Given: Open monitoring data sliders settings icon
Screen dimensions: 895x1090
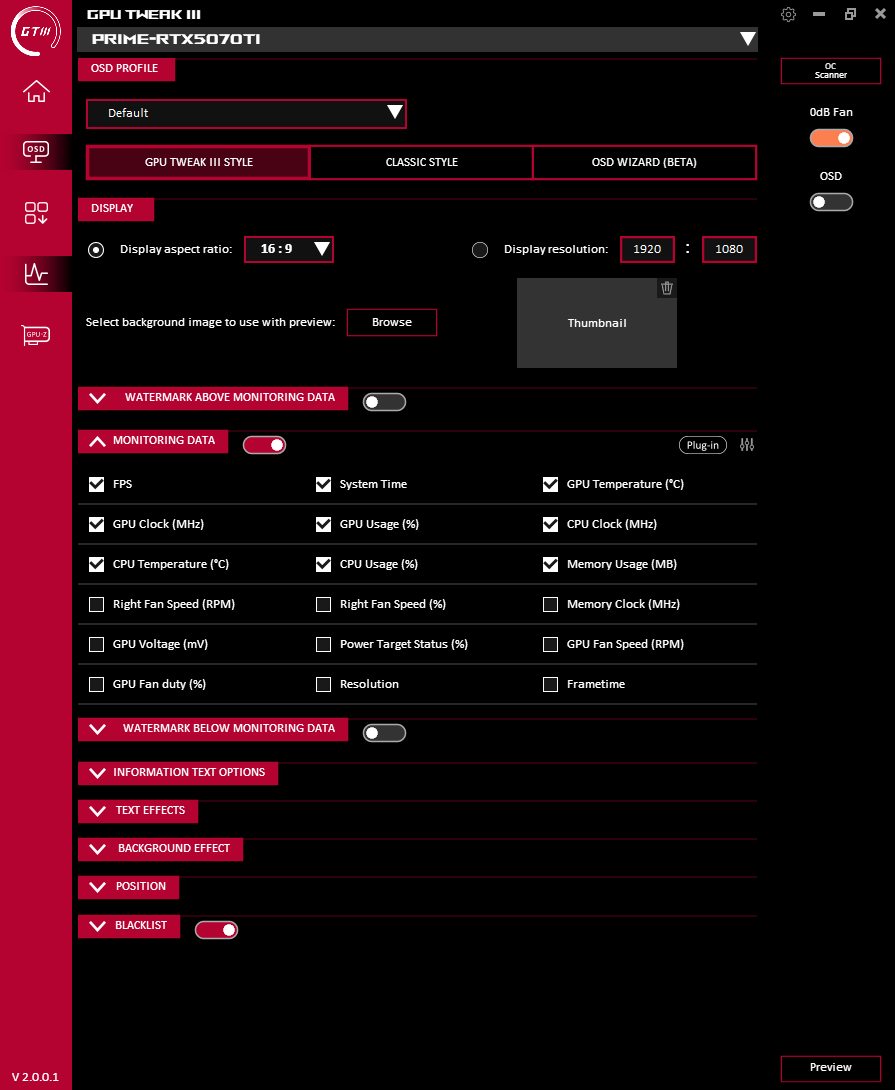Looking at the screenshot, I should tap(747, 445).
